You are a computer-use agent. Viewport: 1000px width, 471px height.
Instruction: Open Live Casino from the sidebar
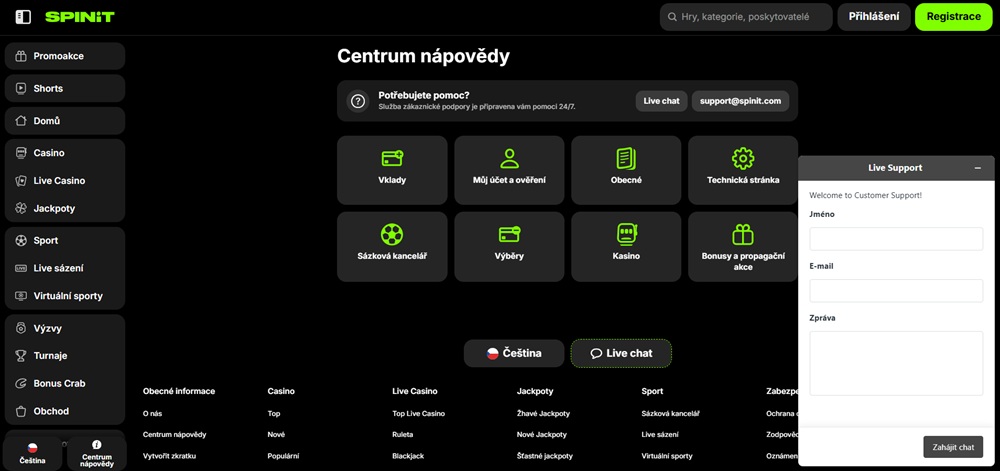pyautogui.click(x=65, y=181)
